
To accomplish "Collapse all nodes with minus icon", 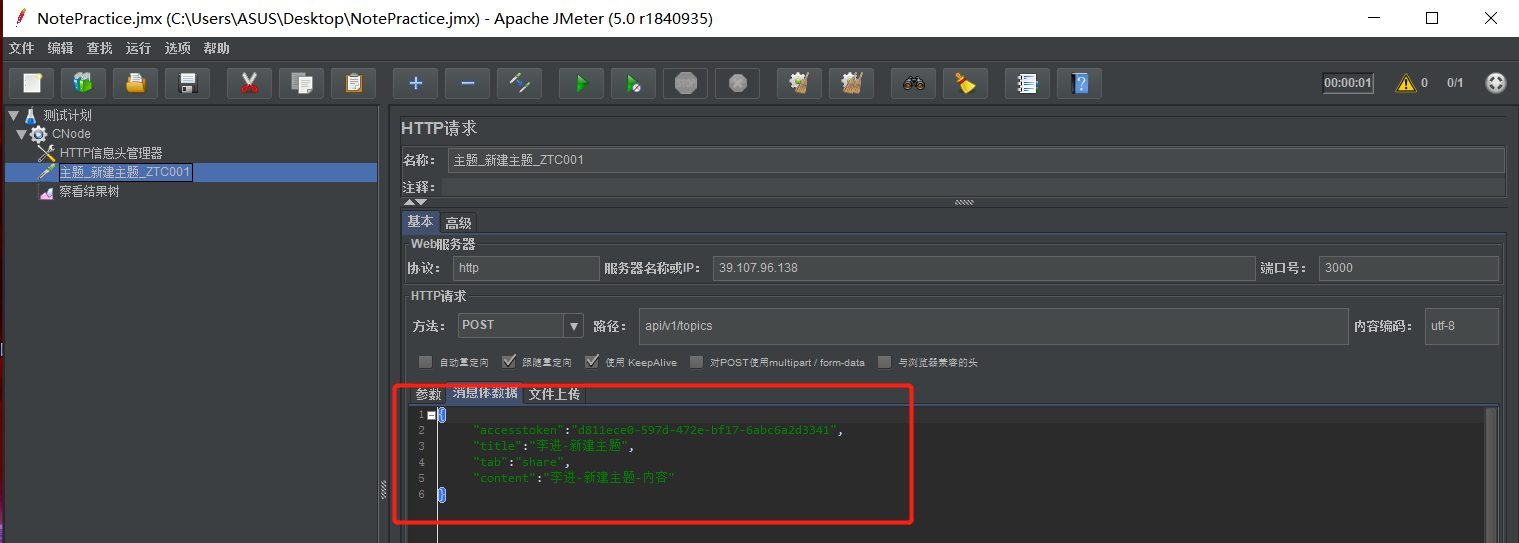I will coord(467,83).
